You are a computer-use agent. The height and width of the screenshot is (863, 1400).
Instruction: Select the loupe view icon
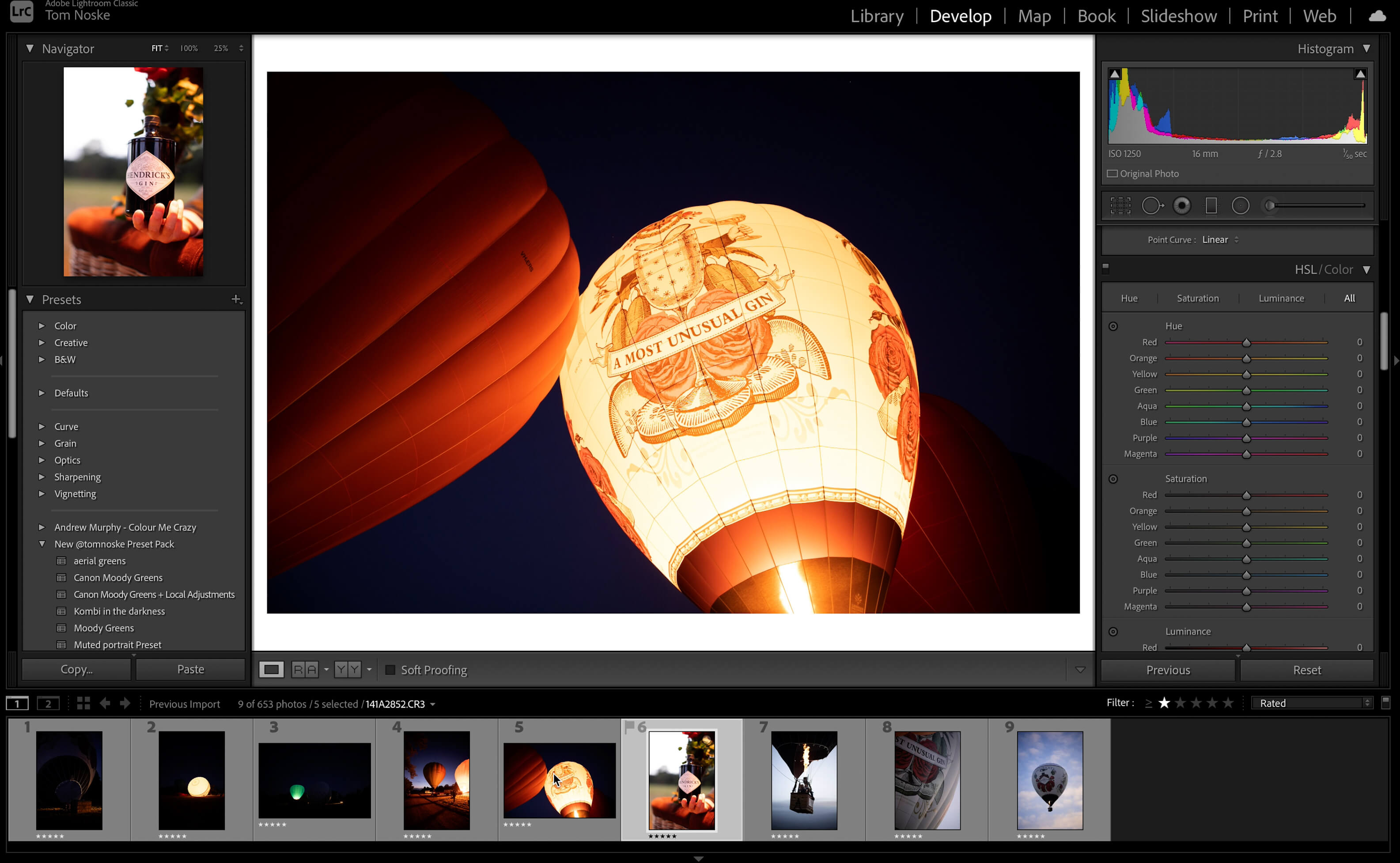point(271,670)
